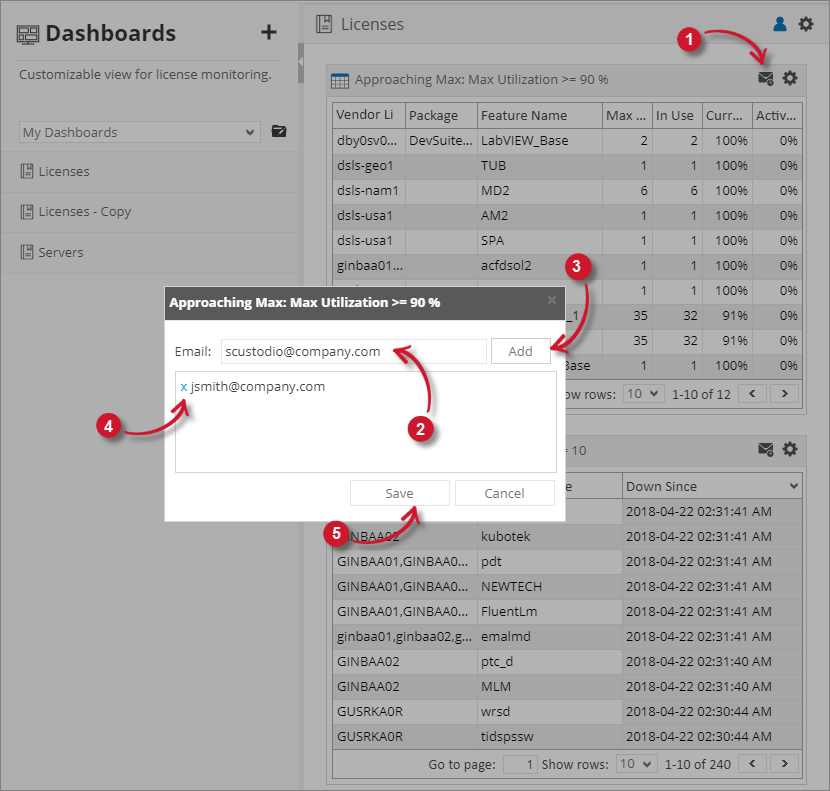Click the NEWTECH cell
Screen dimensions: 830x791
pos(549,587)
